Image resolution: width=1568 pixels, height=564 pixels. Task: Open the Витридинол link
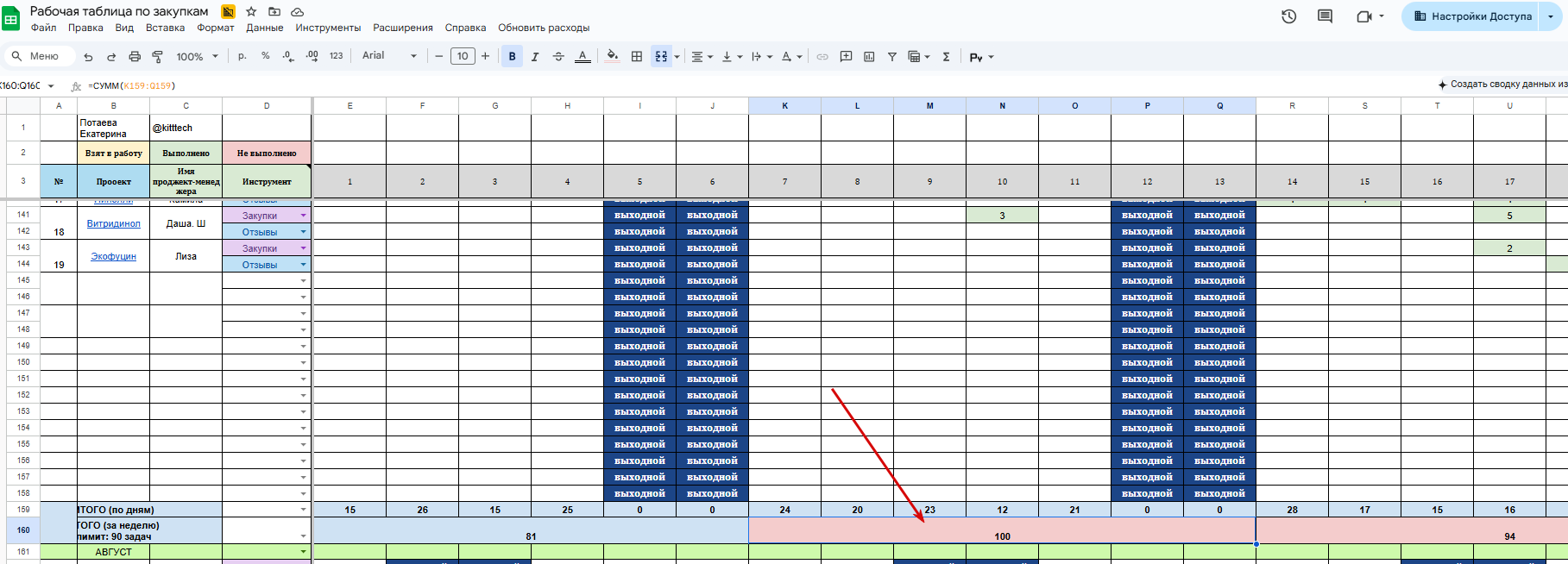[113, 223]
